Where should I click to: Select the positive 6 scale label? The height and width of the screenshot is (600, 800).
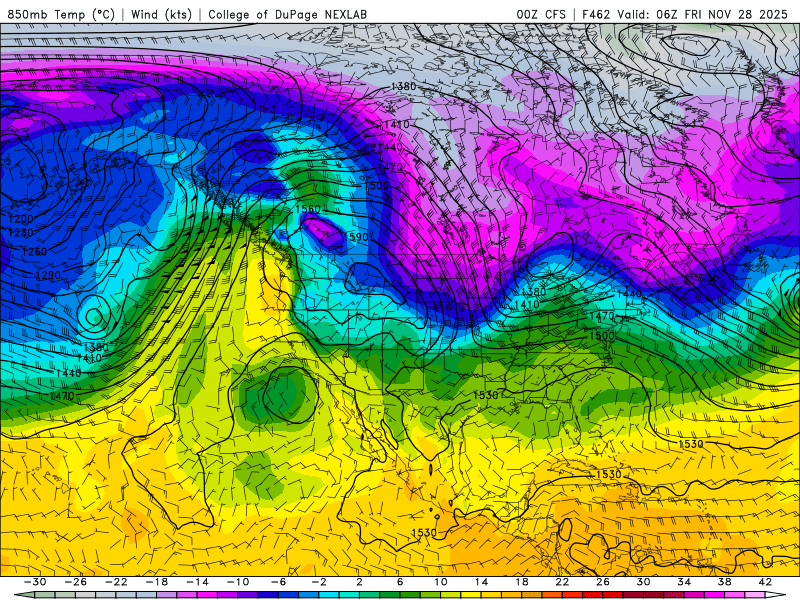point(400,582)
